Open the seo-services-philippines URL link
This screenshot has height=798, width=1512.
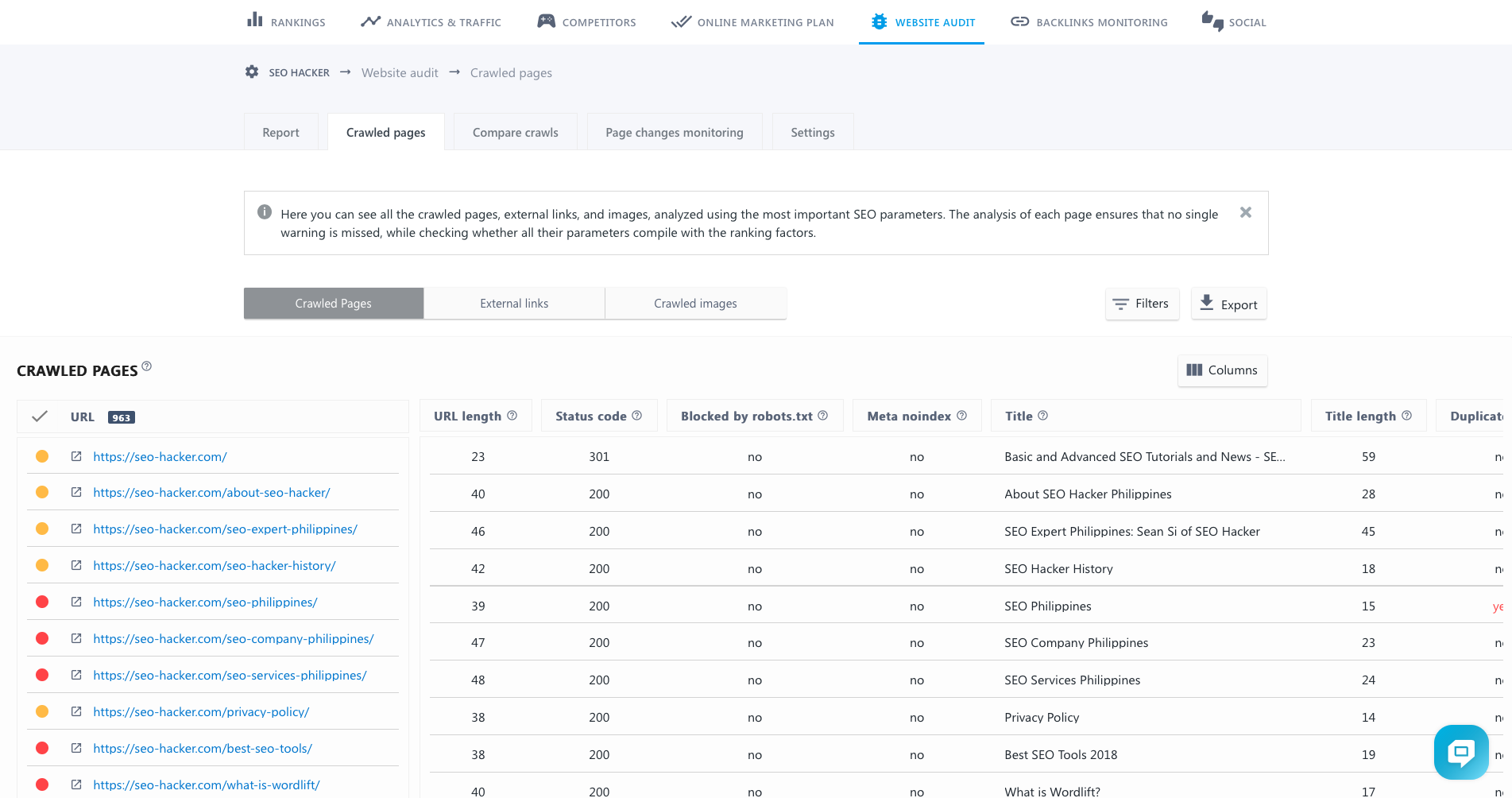point(230,675)
